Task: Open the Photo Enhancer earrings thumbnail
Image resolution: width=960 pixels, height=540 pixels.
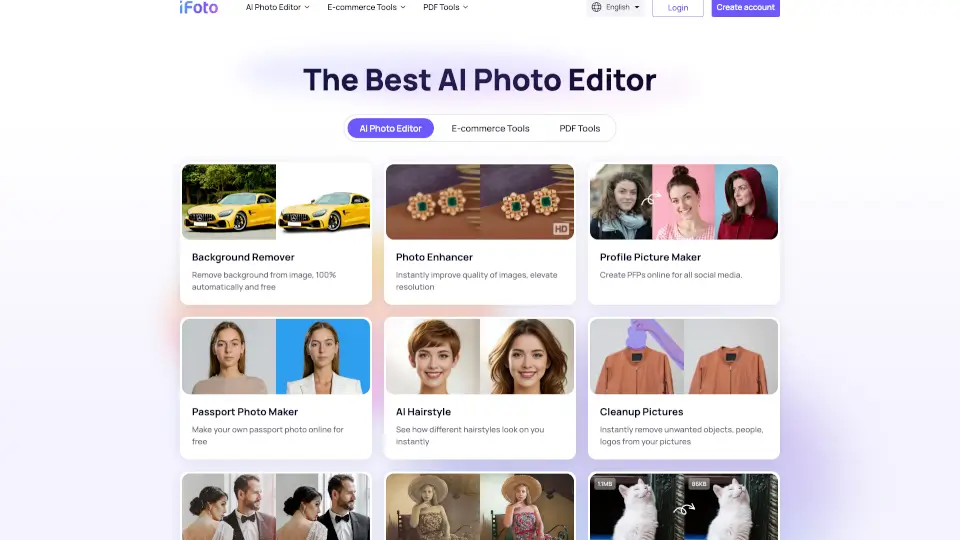Action: coord(480,202)
